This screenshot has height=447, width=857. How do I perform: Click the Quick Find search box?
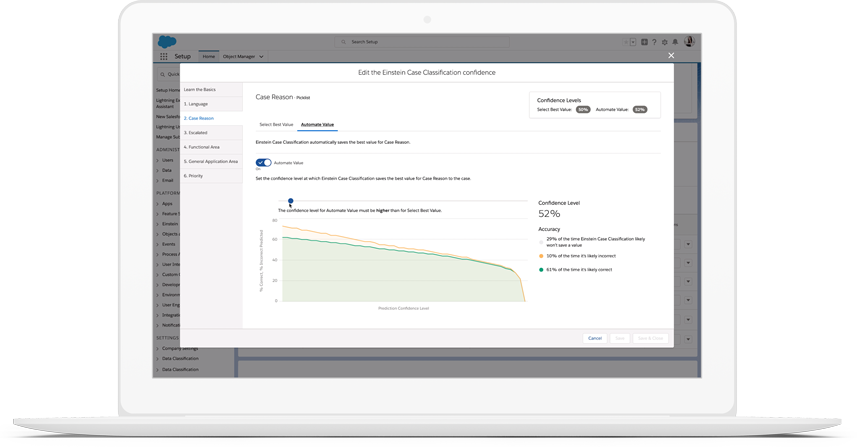pyautogui.click(x=169, y=74)
